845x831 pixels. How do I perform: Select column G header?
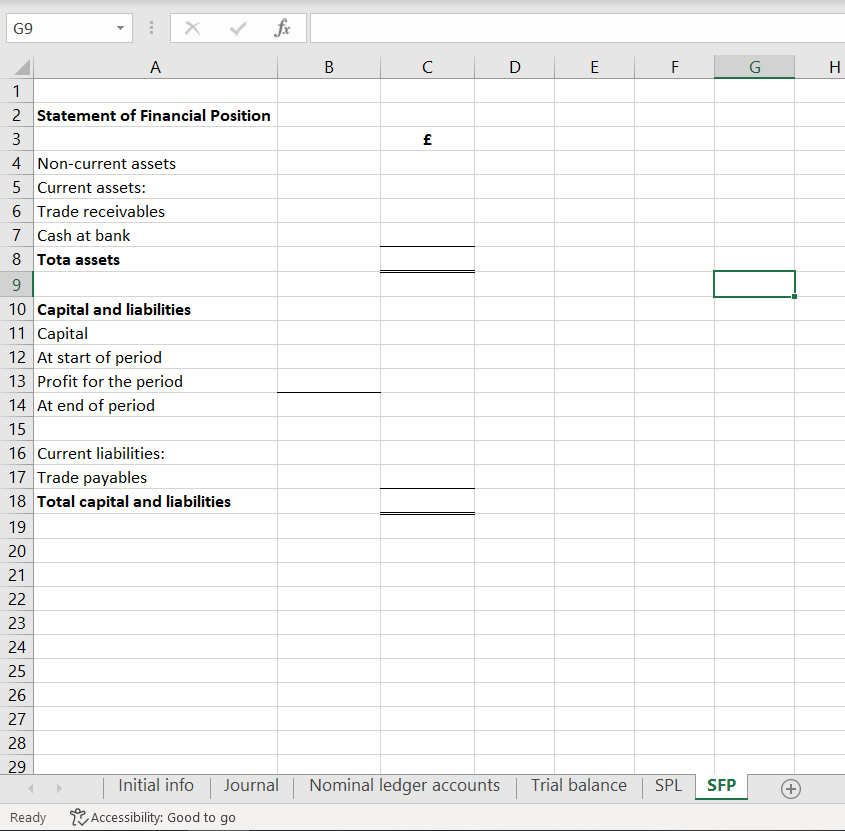[754, 67]
